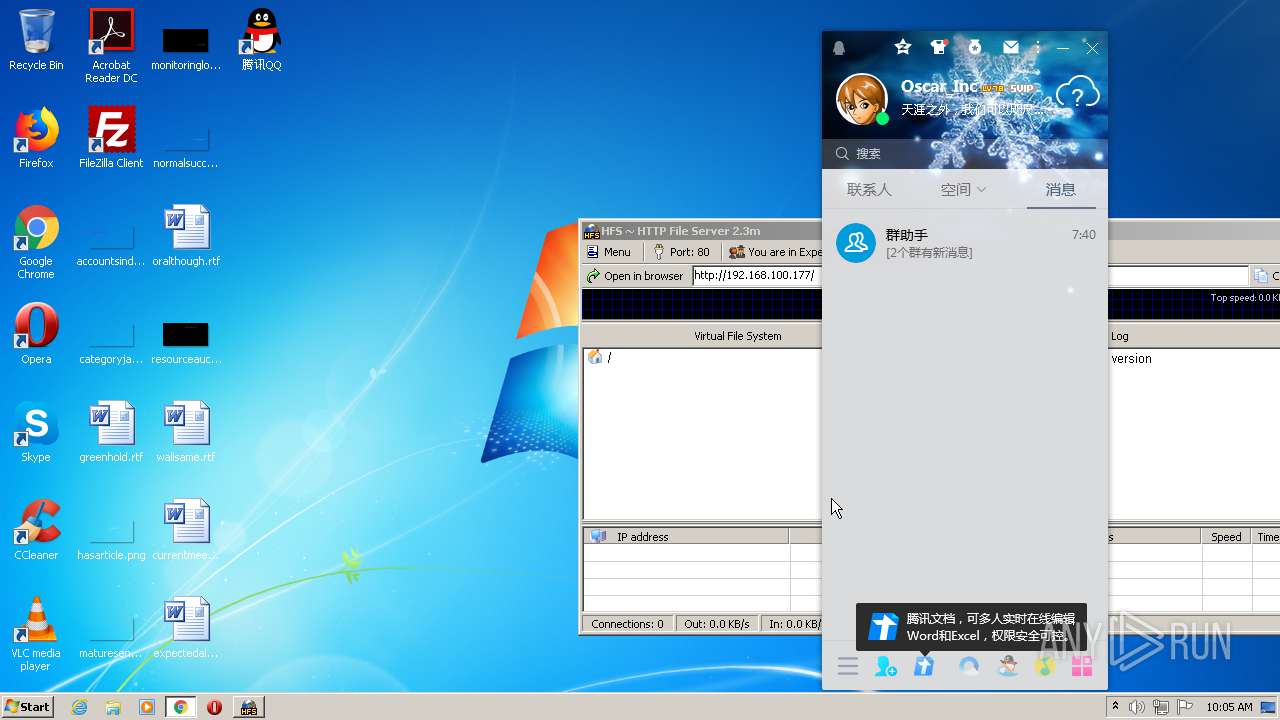Open CCleaner desktop icon

pos(36,531)
